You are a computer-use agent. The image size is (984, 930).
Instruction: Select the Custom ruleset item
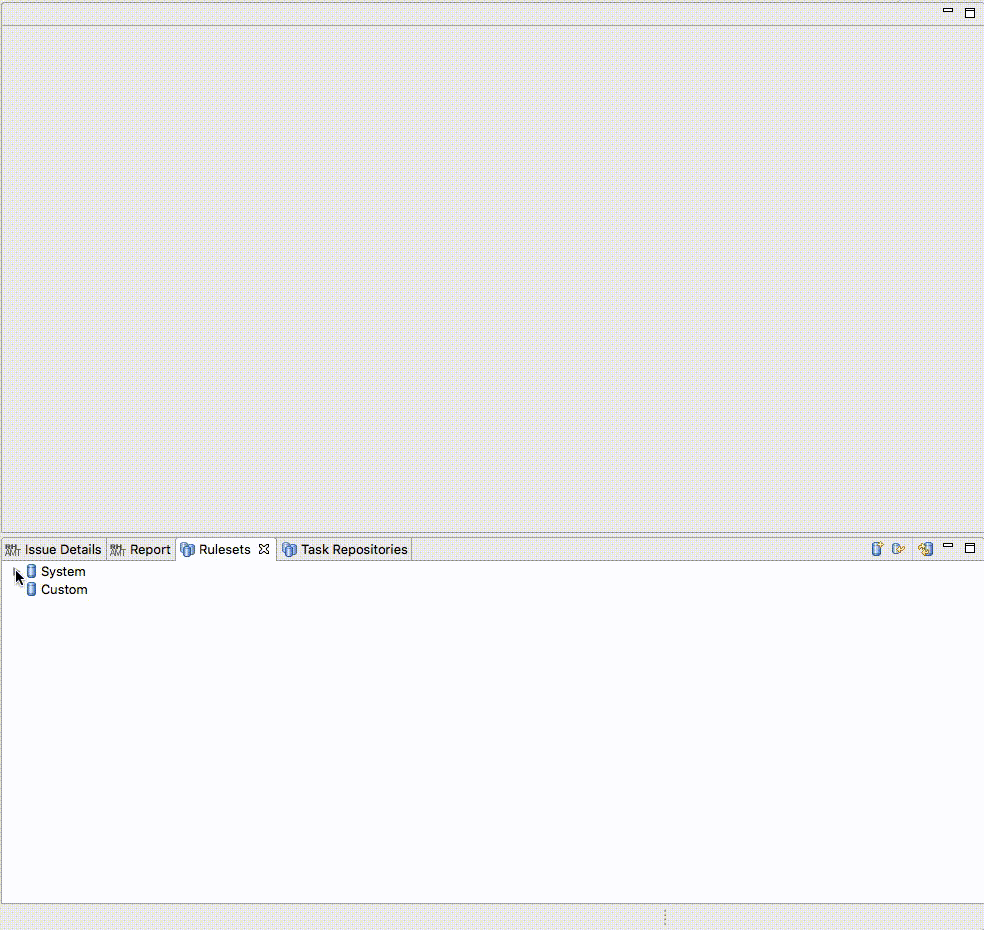coord(64,590)
